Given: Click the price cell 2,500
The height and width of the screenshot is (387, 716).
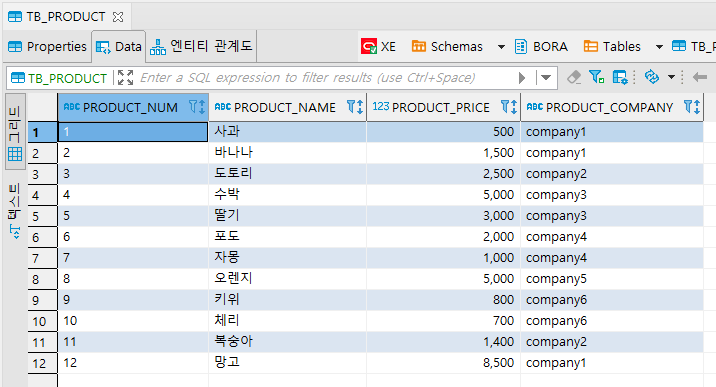Looking at the screenshot, I should pyautogui.click(x=443, y=174).
